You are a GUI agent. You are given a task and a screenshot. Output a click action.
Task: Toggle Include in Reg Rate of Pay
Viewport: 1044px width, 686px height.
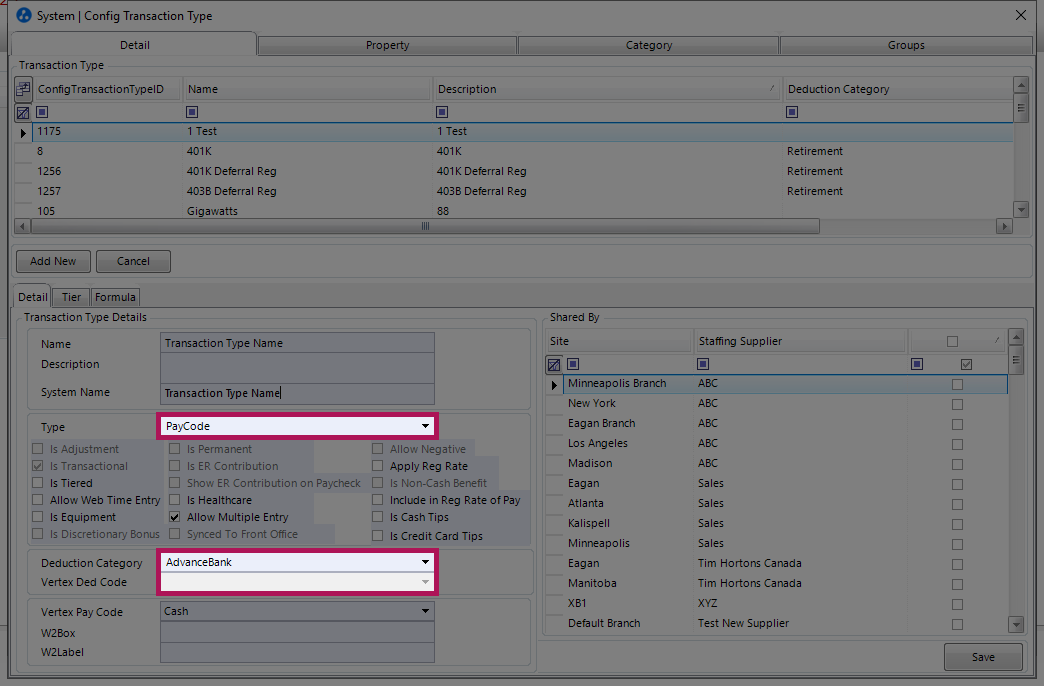378,500
